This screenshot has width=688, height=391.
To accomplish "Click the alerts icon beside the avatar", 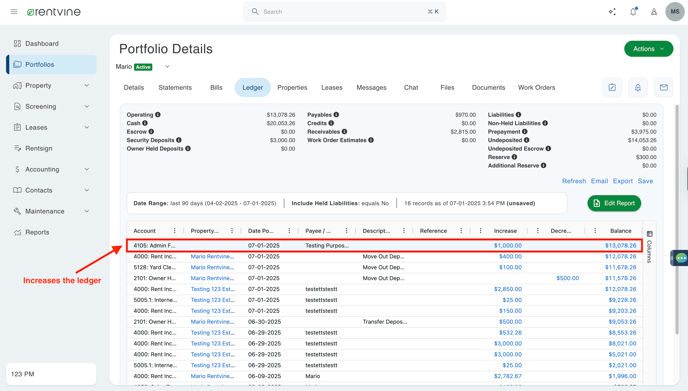I will [x=654, y=12].
